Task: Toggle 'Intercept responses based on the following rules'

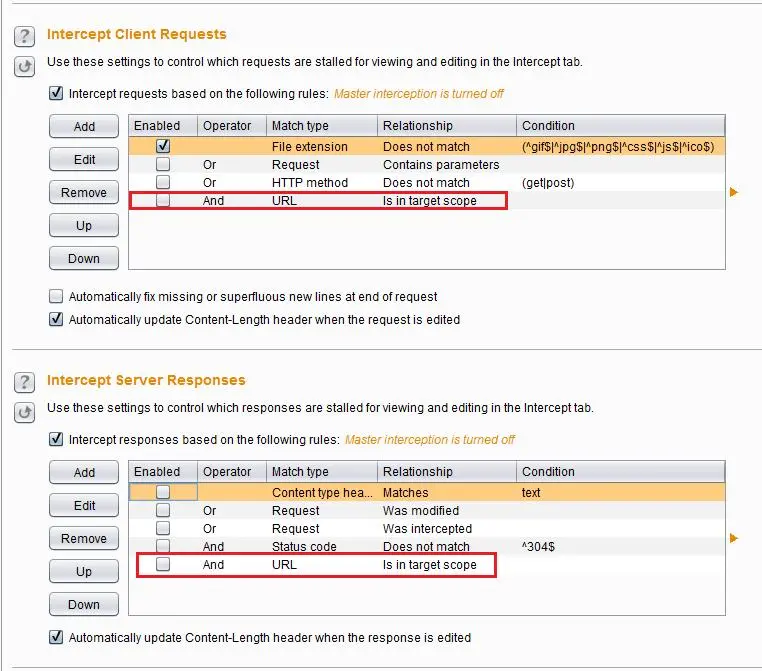Action: [56, 439]
